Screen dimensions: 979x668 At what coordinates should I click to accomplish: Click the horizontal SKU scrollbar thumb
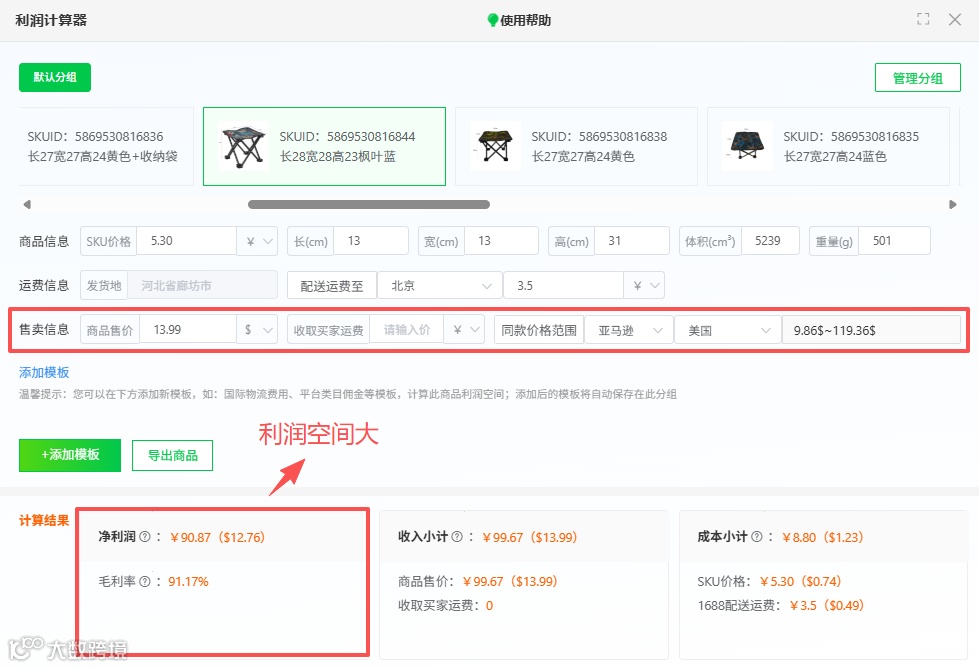click(x=368, y=204)
